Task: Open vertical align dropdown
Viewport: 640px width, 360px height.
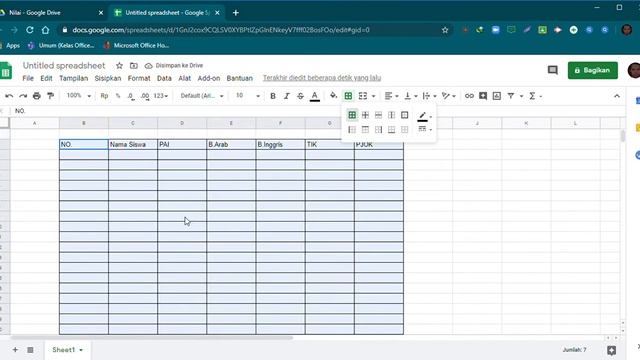Action: (x=410, y=96)
